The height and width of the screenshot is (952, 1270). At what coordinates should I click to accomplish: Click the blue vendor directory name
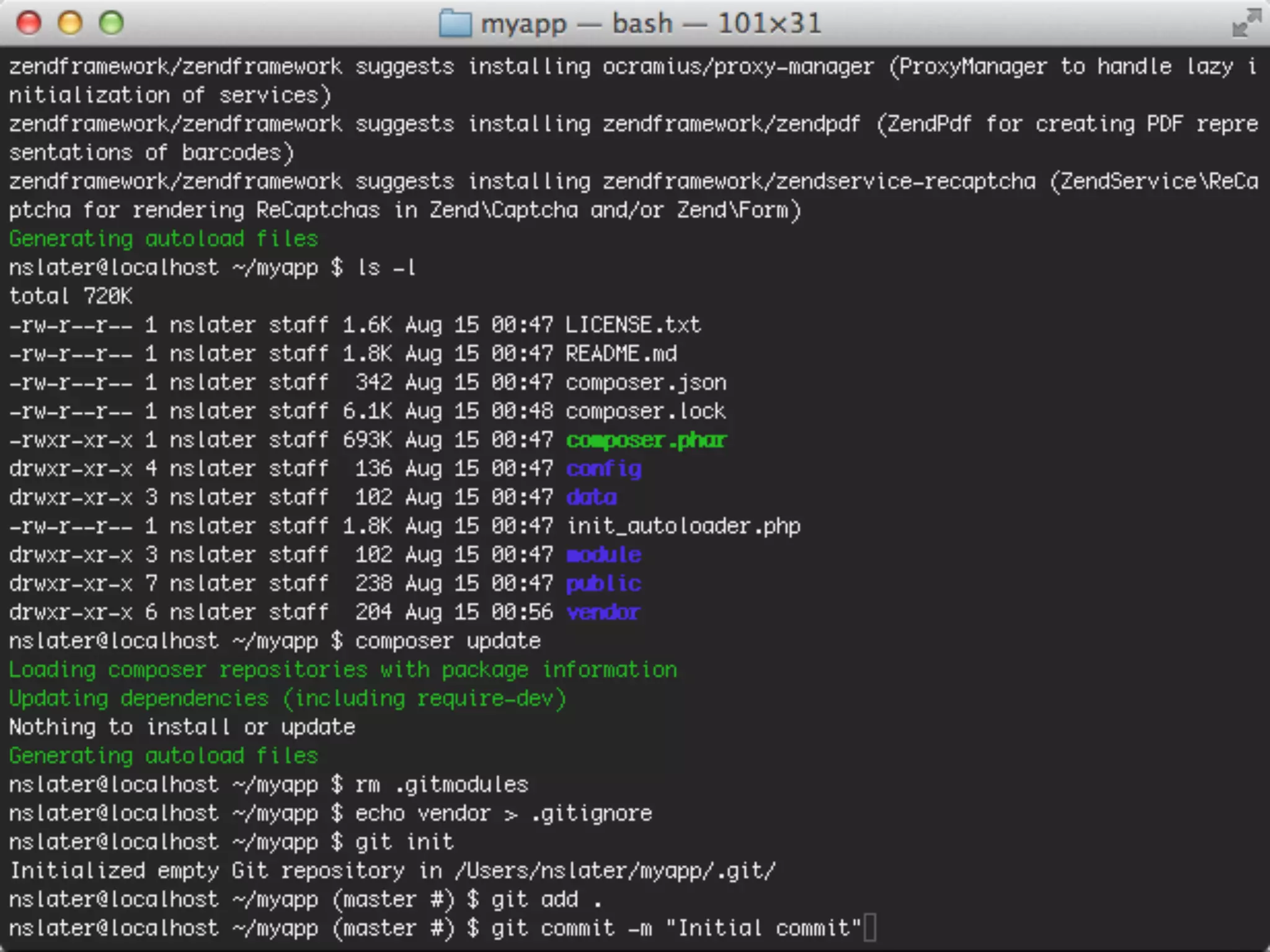pyautogui.click(x=603, y=612)
